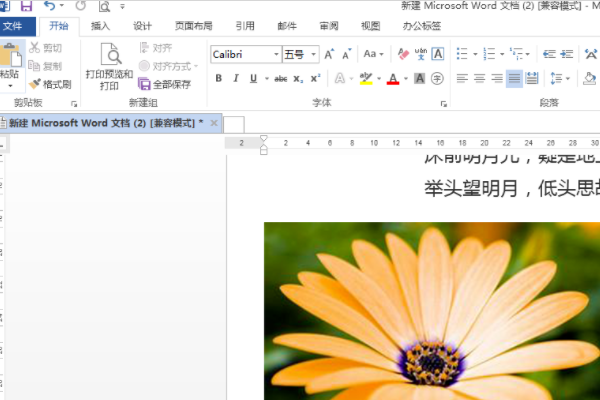This screenshot has height=400, width=600.
Task: Switch to the 审阅 ribbon tab
Action: (329, 26)
